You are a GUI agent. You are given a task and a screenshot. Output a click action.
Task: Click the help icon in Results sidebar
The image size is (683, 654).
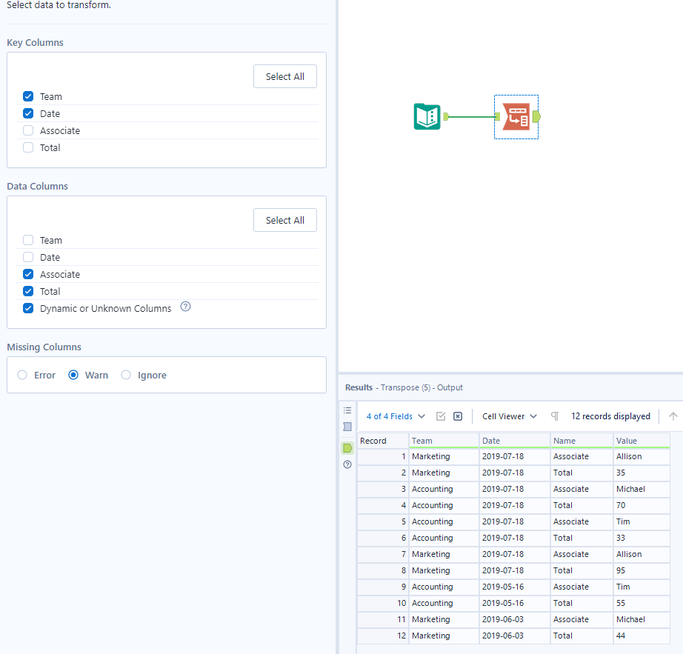(347, 464)
